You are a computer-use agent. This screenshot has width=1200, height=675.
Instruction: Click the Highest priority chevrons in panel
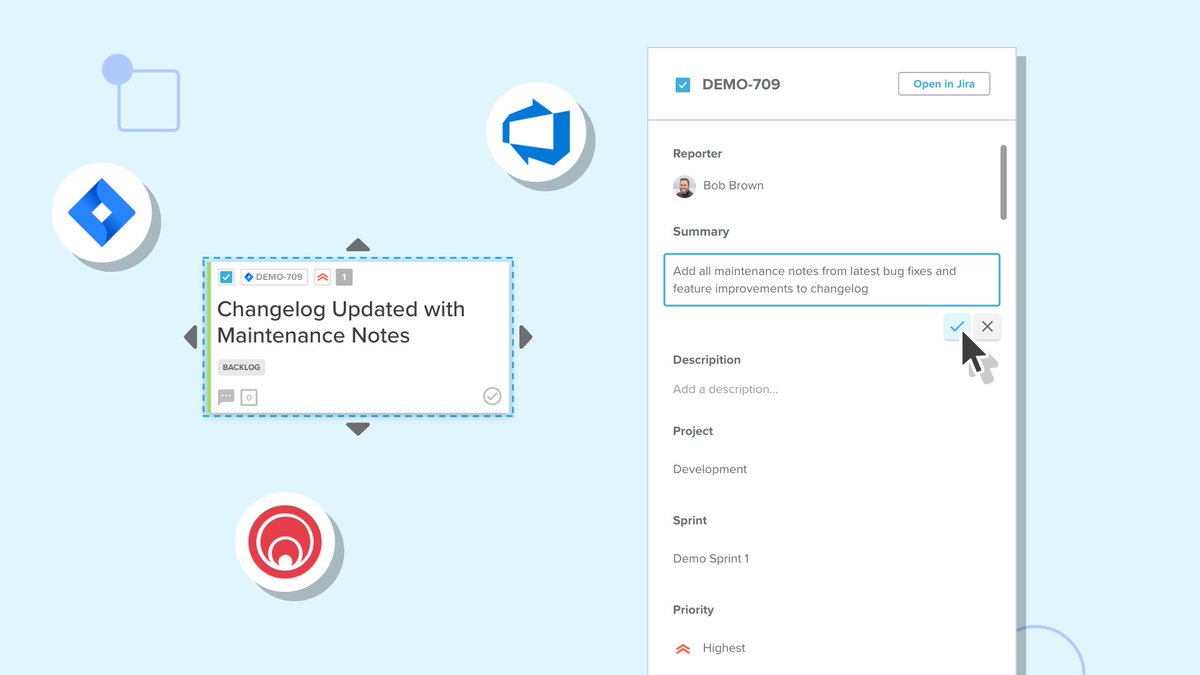coord(683,648)
